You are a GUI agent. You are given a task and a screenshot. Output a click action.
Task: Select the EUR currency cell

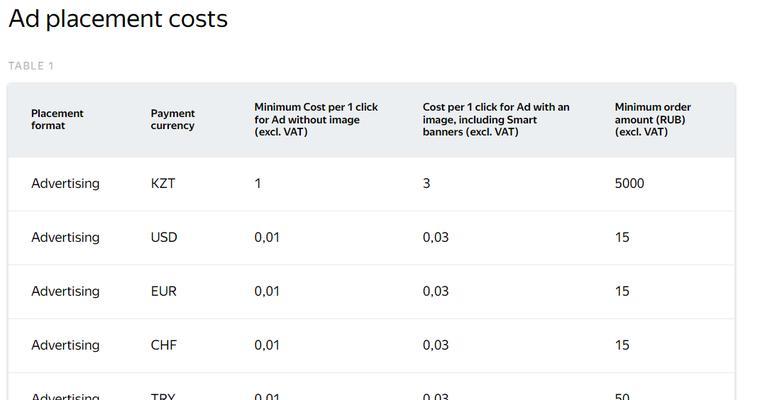point(164,291)
